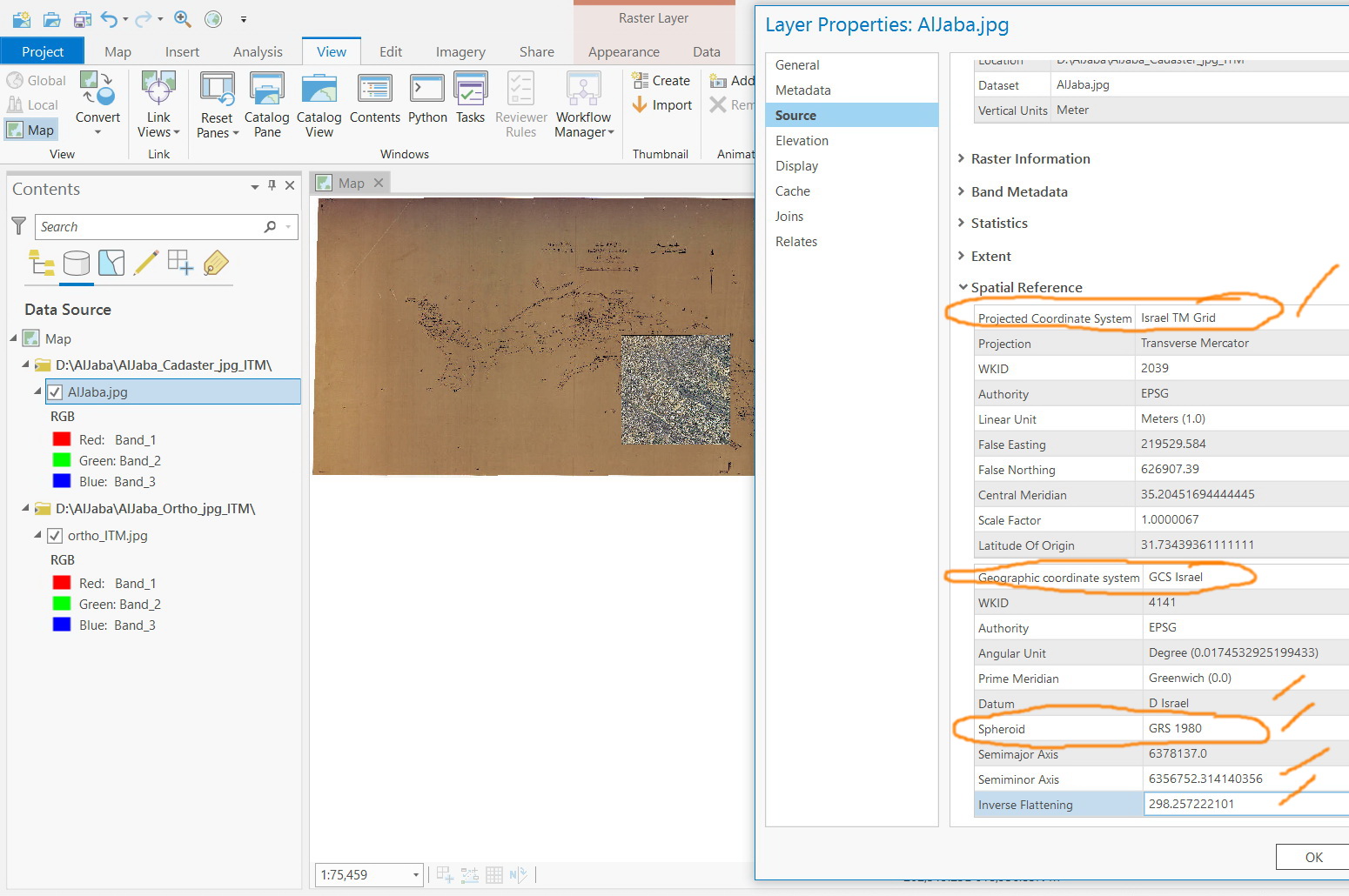The image size is (1349, 896).
Task: Toggle visibility of AlJaba.jpg layer
Action: (55, 392)
